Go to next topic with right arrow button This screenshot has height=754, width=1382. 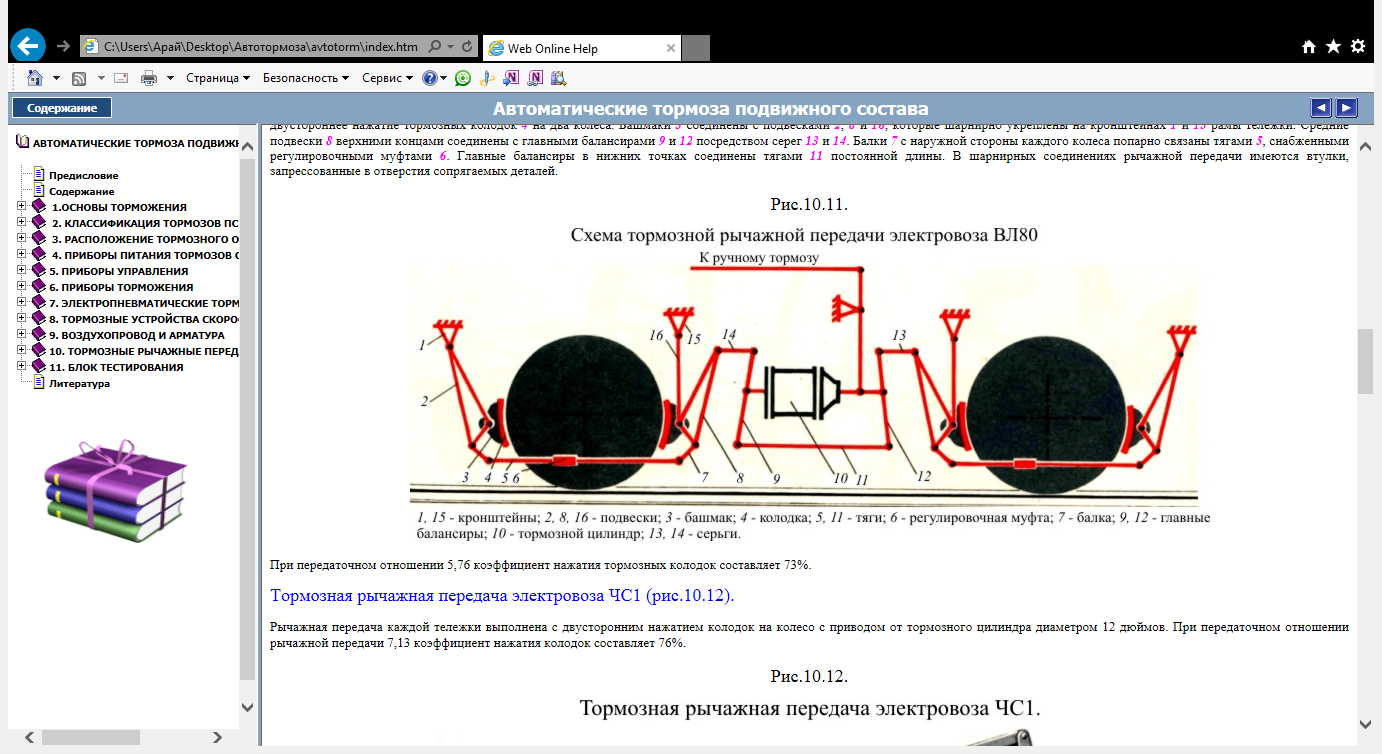(1347, 108)
